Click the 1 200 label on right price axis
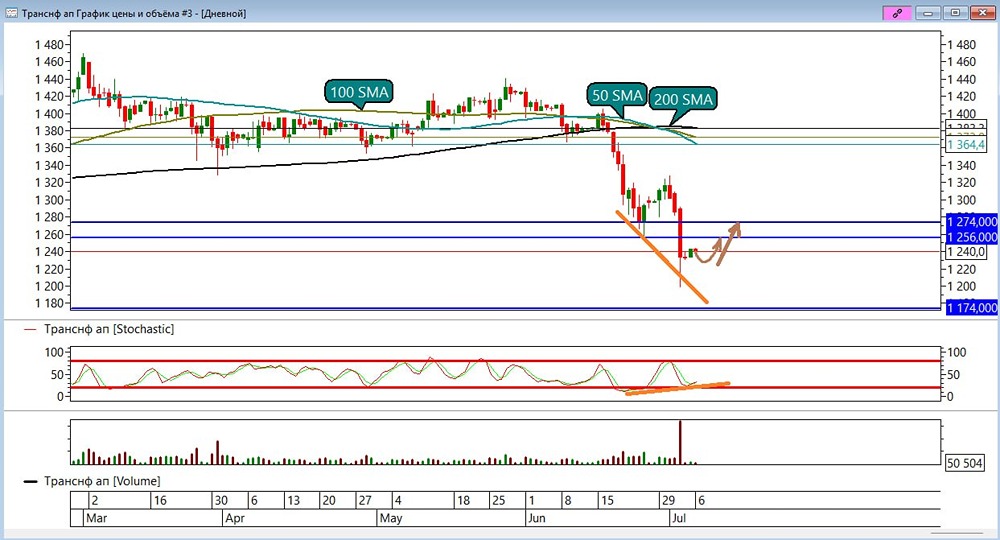1000x540 pixels. click(x=962, y=286)
